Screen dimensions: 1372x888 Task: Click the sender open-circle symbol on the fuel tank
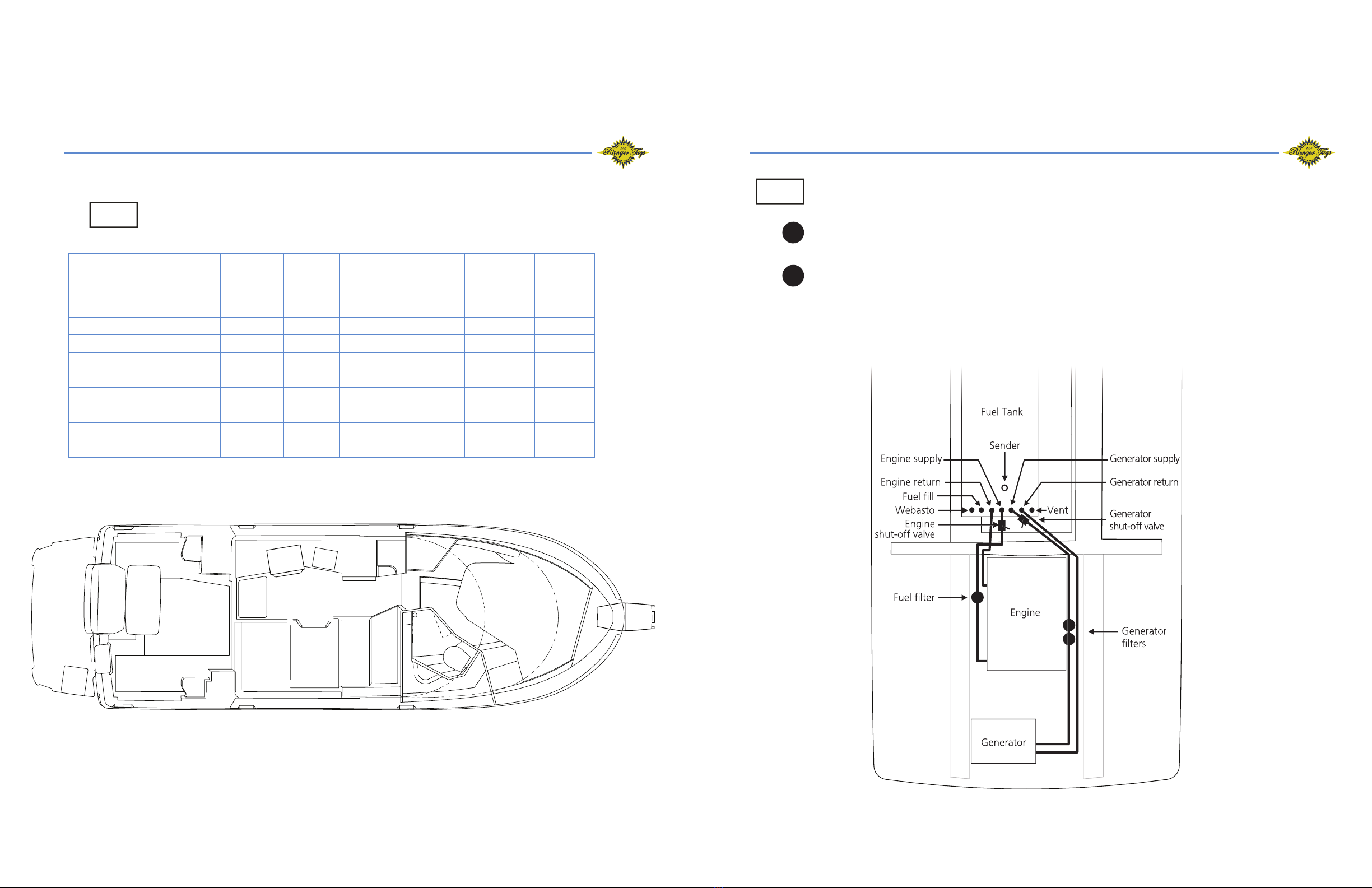[x=1004, y=488]
